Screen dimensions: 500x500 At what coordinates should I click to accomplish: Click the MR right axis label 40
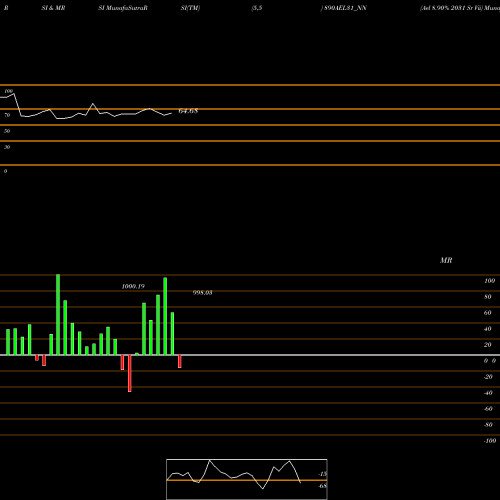pyautogui.click(x=488, y=329)
